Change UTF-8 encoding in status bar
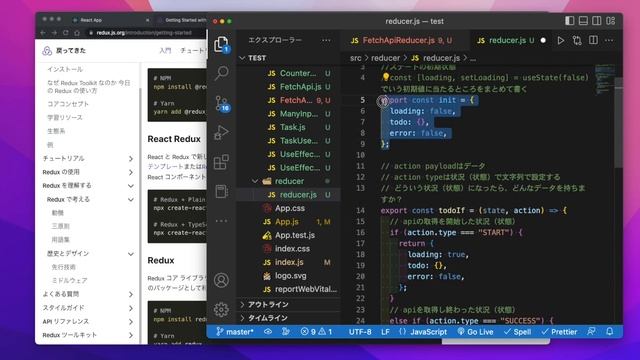This screenshot has height=360, width=640. [x=360, y=332]
